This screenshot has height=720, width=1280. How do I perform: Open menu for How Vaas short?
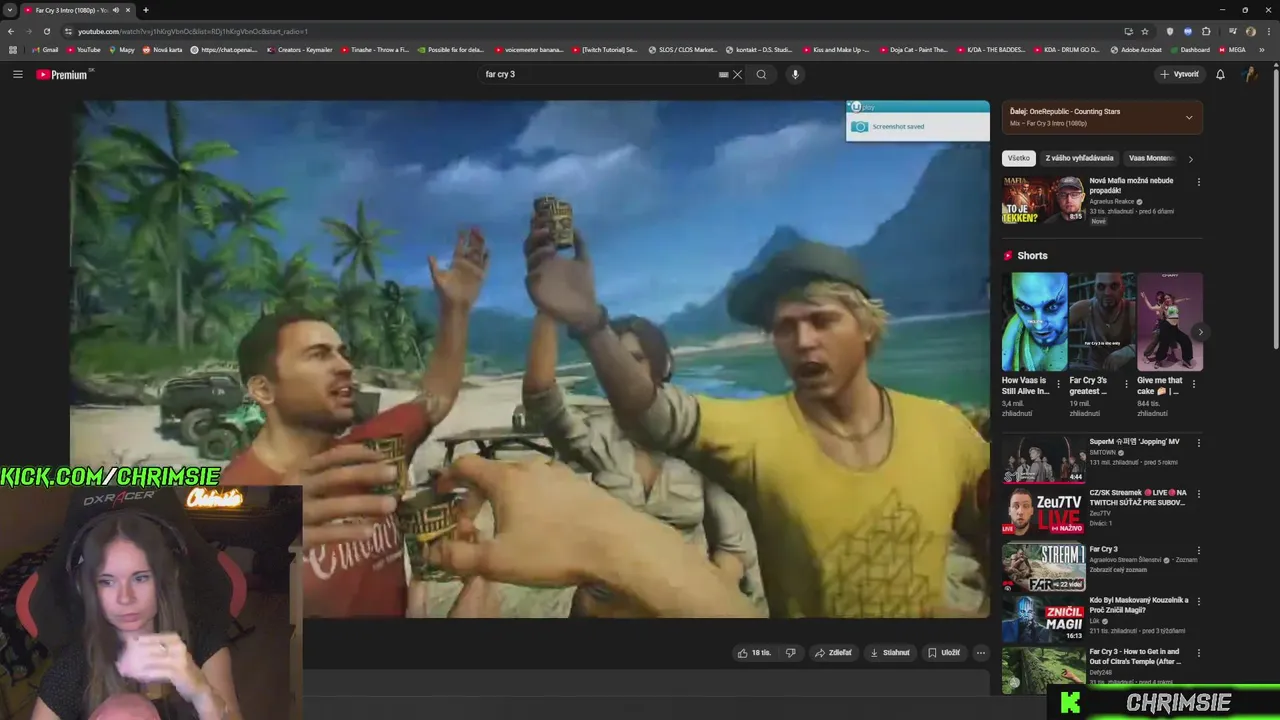pyautogui.click(x=1058, y=383)
